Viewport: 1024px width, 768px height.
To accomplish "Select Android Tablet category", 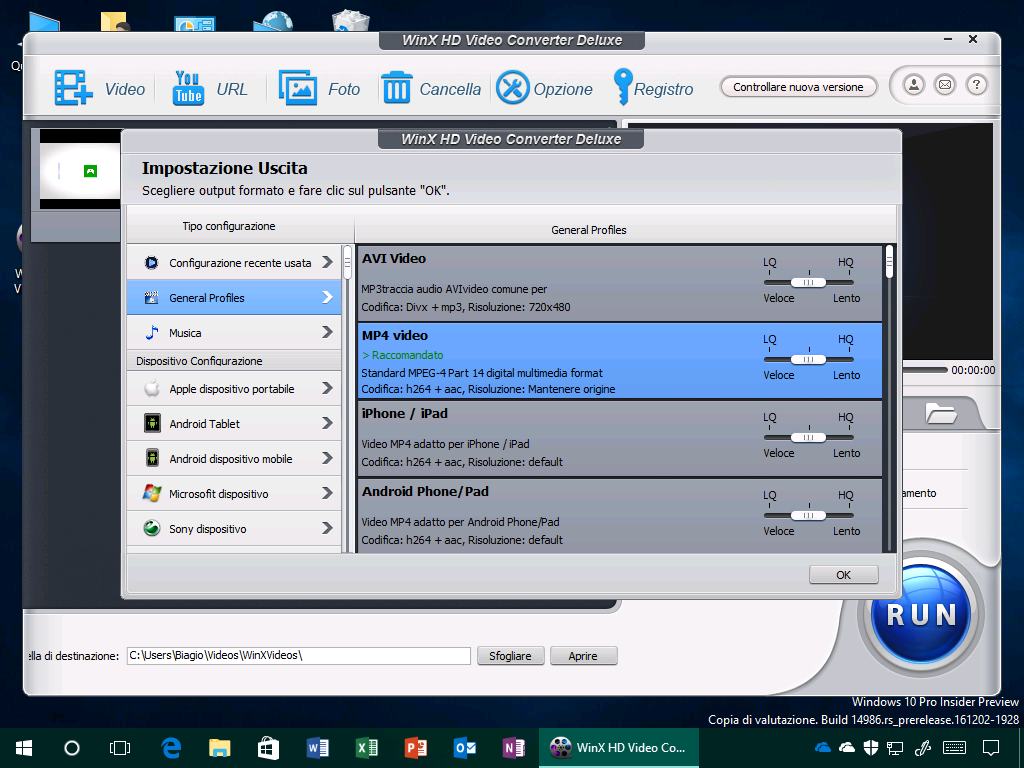I will (234, 423).
